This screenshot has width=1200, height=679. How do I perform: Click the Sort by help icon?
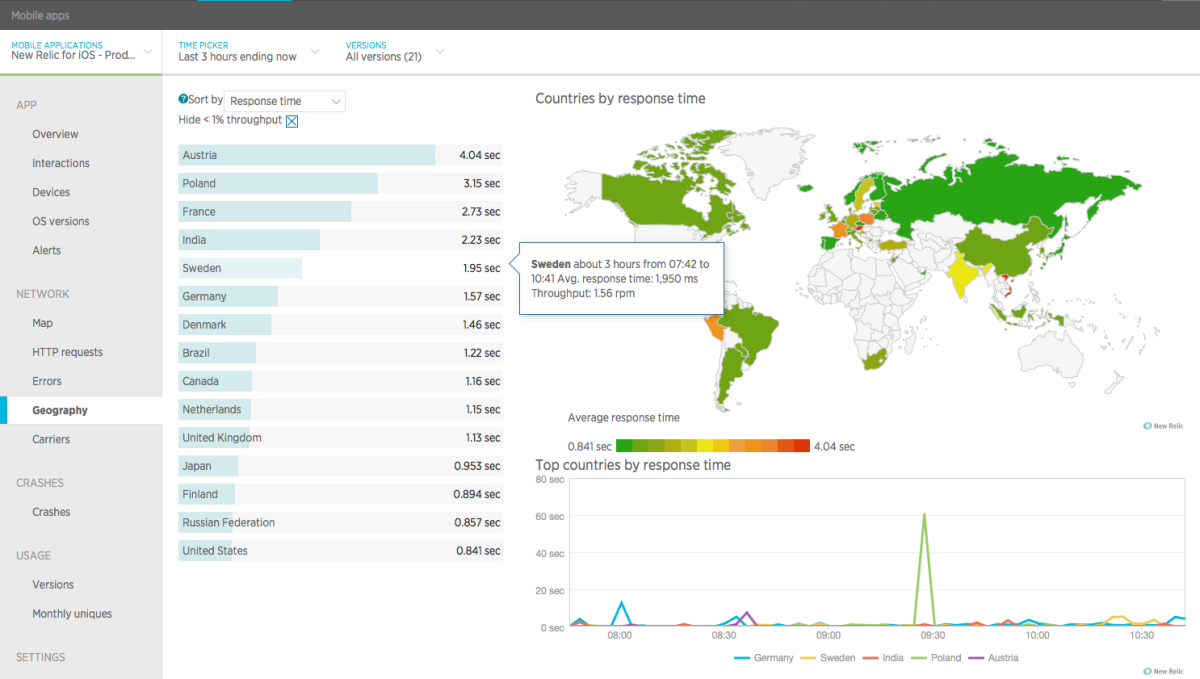coord(183,100)
